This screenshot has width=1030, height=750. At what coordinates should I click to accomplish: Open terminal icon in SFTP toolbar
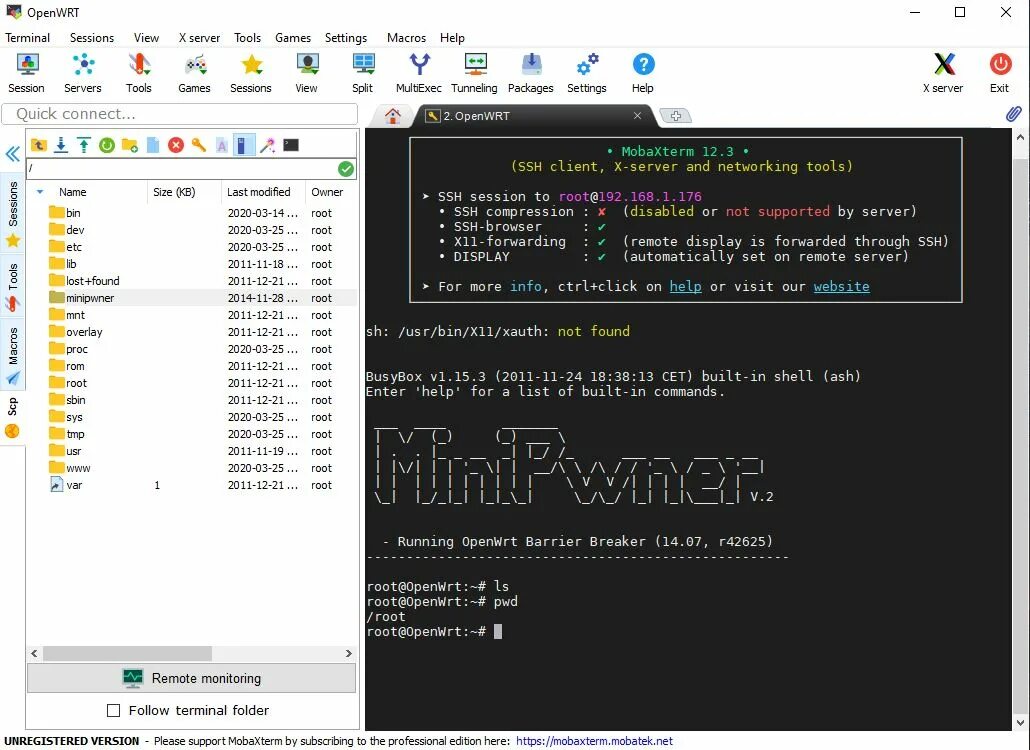tap(291, 145)
